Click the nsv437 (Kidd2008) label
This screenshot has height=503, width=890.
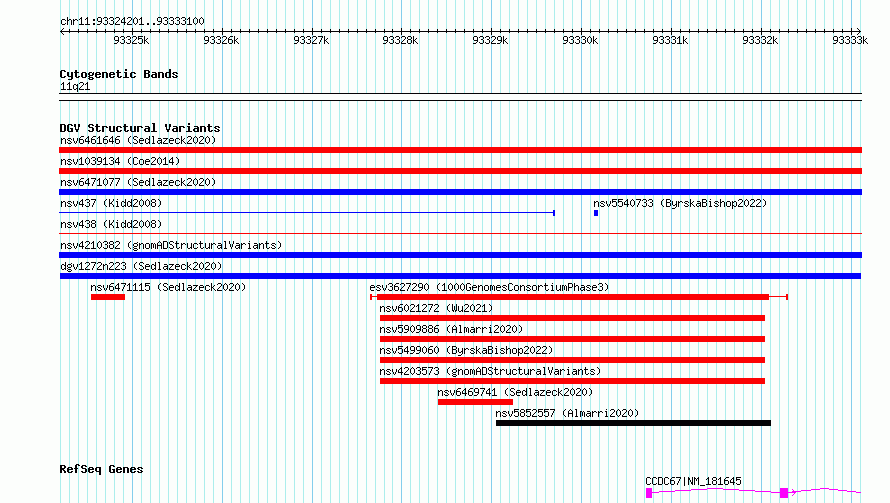point(111,203)
